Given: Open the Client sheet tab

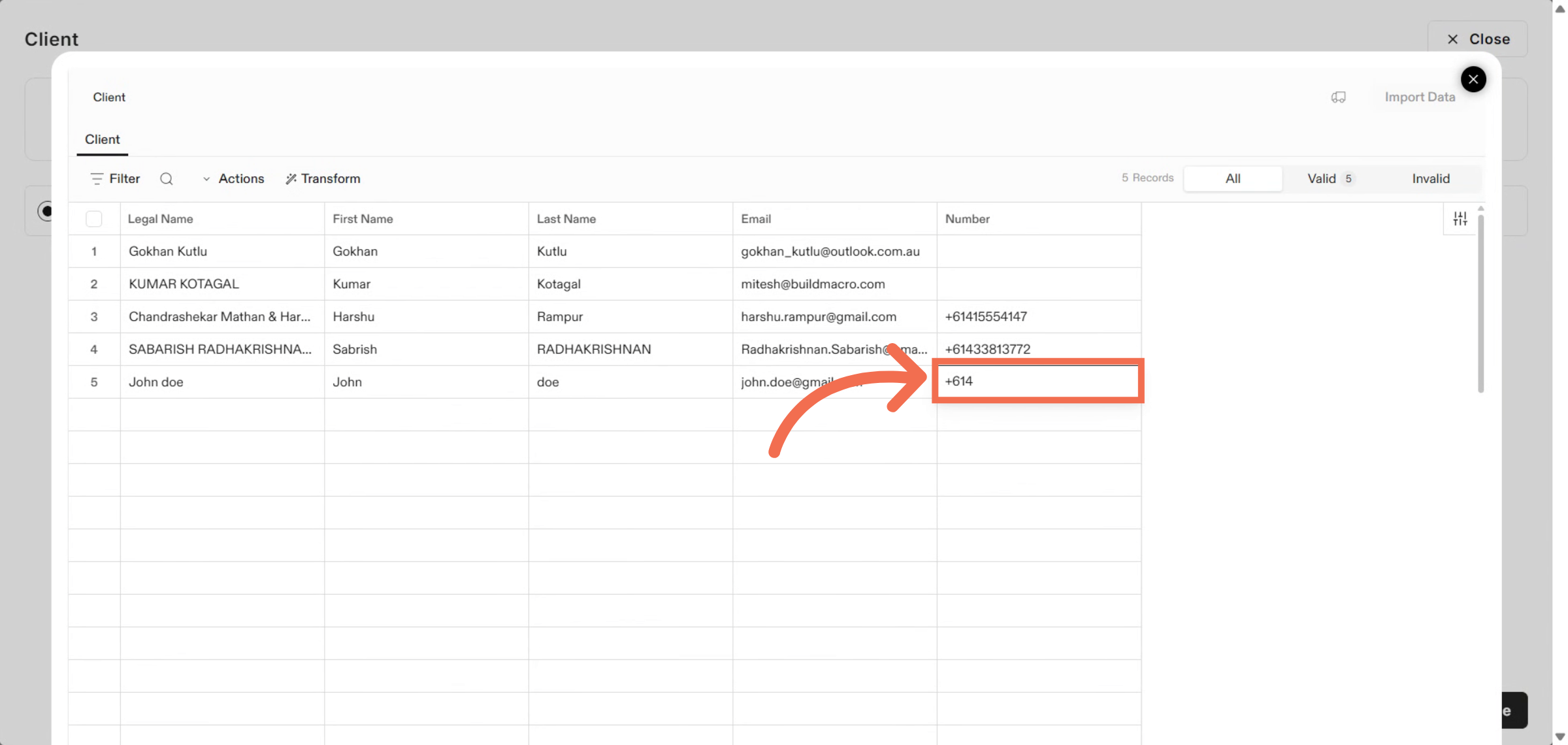Looking at the screenshot, I should pos(102,139).
